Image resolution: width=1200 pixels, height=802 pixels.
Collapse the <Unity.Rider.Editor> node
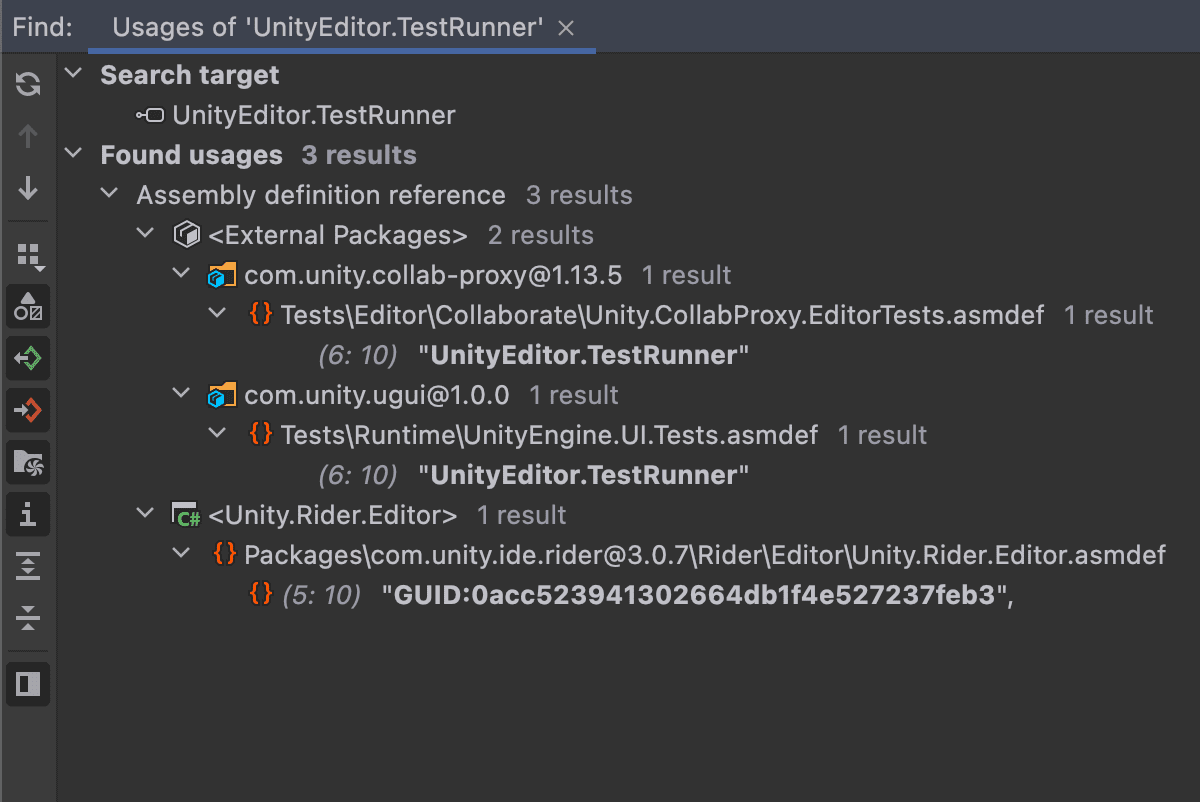click(146, 515)
